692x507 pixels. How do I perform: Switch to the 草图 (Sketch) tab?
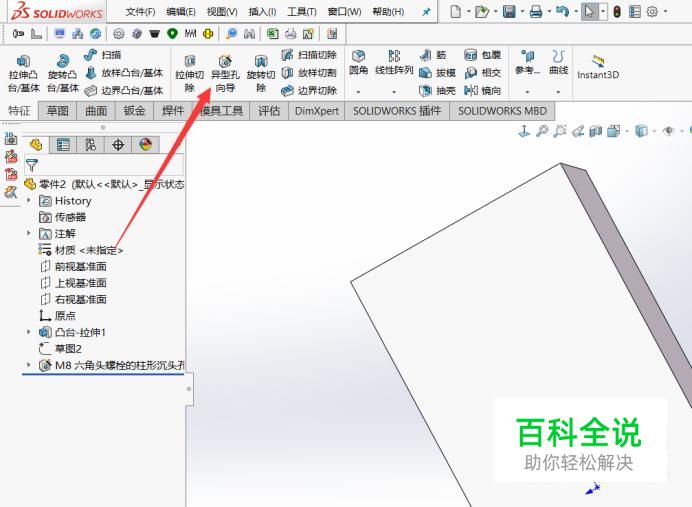point(57,111)
